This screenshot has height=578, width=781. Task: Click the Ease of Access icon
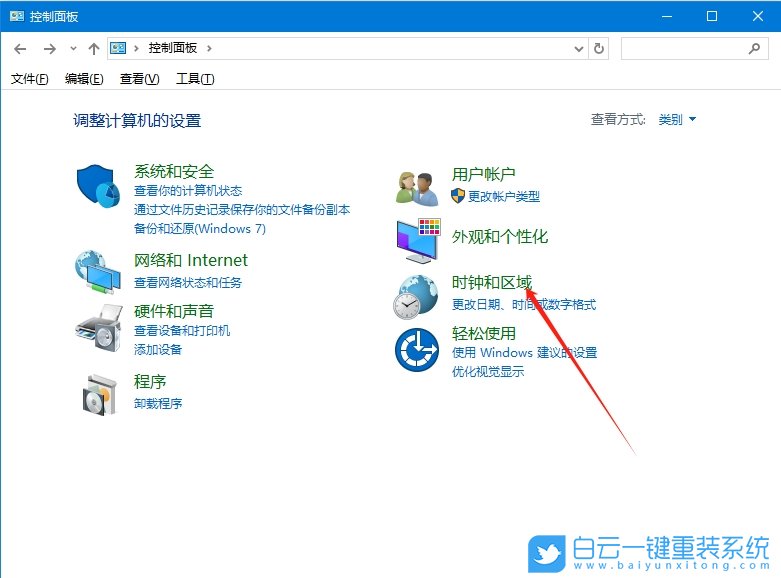point(417,350)
